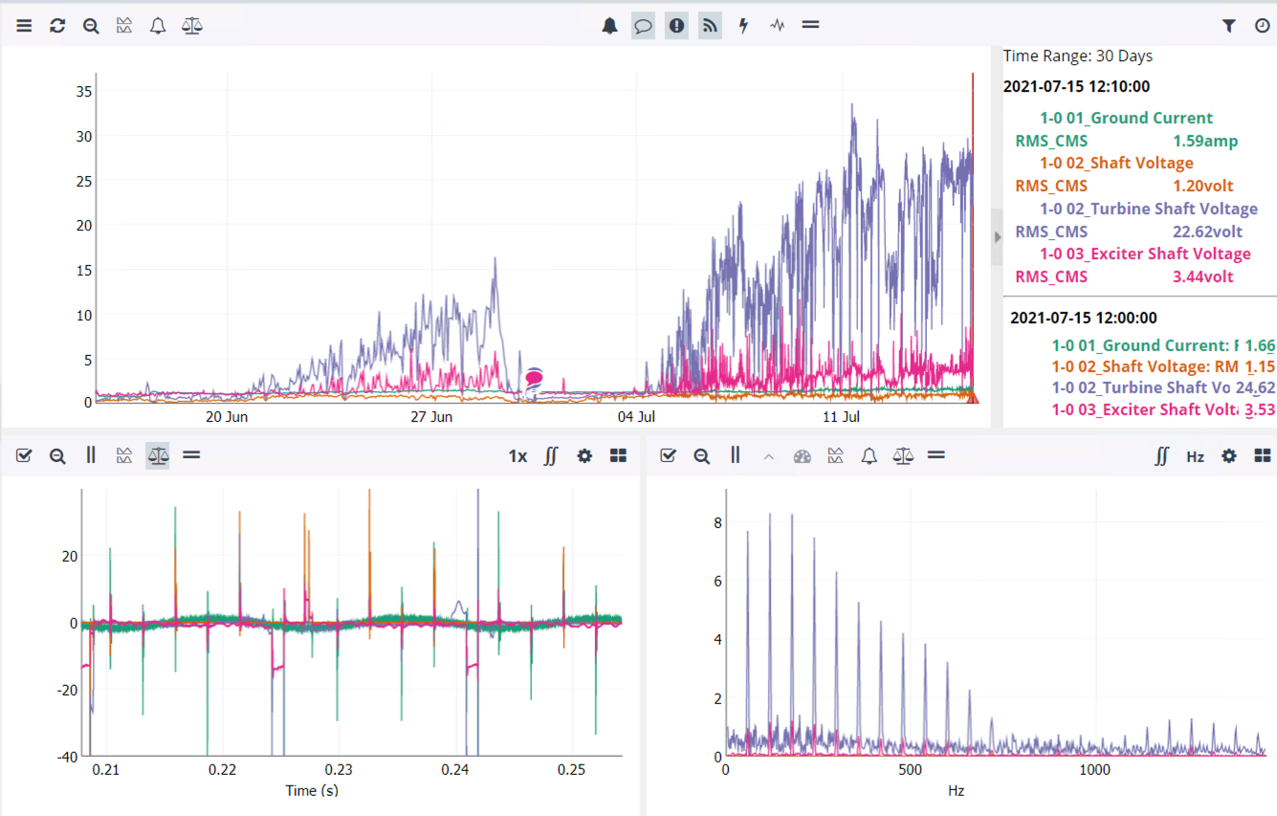
Task: Expand the chevron in spectrum toolbar
Action: pyautogui.click(x=768, y=456)
